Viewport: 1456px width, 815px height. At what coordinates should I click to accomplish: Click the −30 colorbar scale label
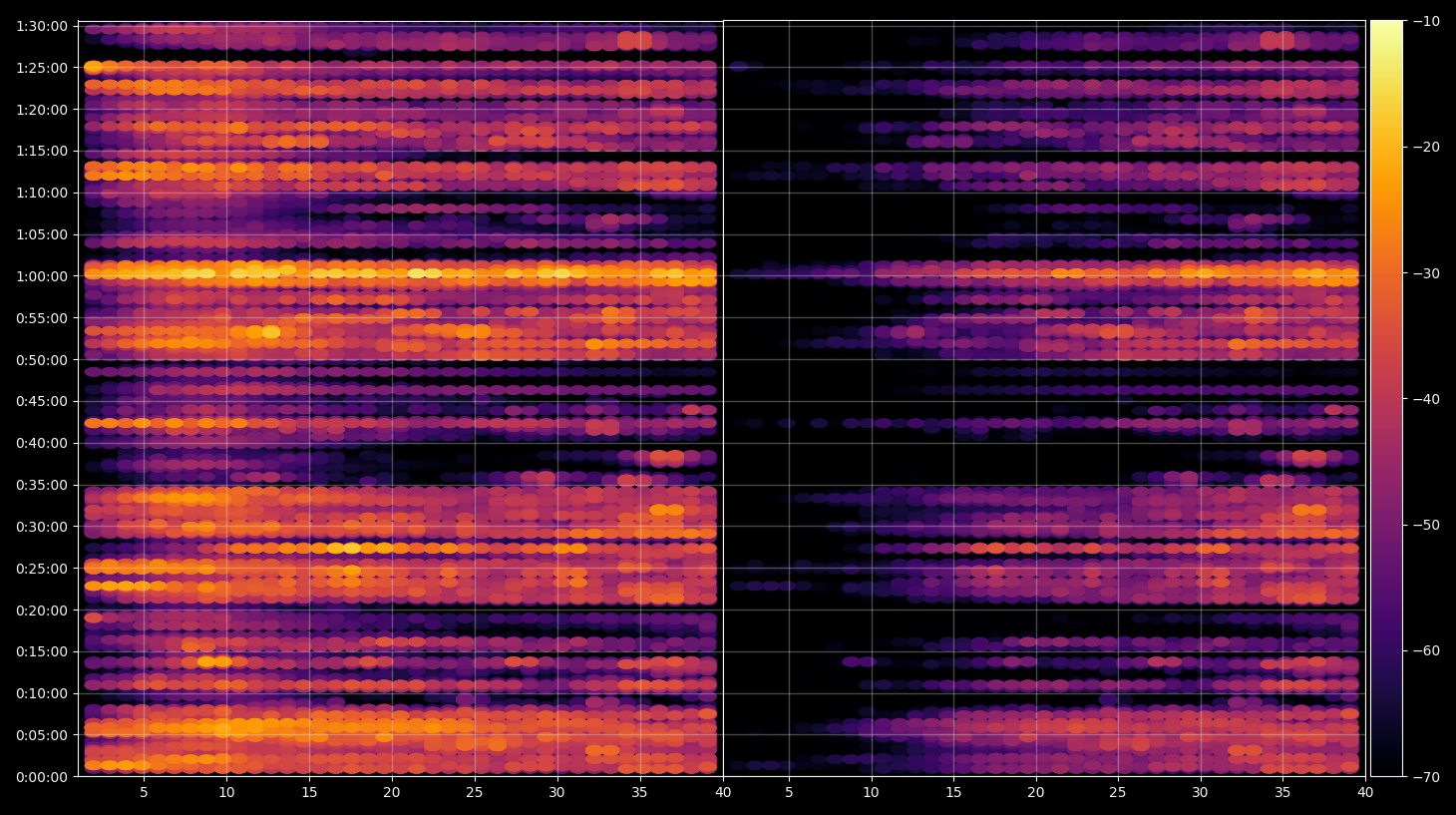pos(1427,273)
